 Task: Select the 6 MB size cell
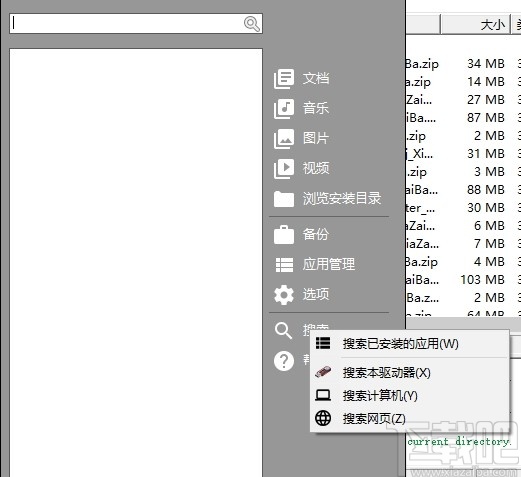click(489, 226)
